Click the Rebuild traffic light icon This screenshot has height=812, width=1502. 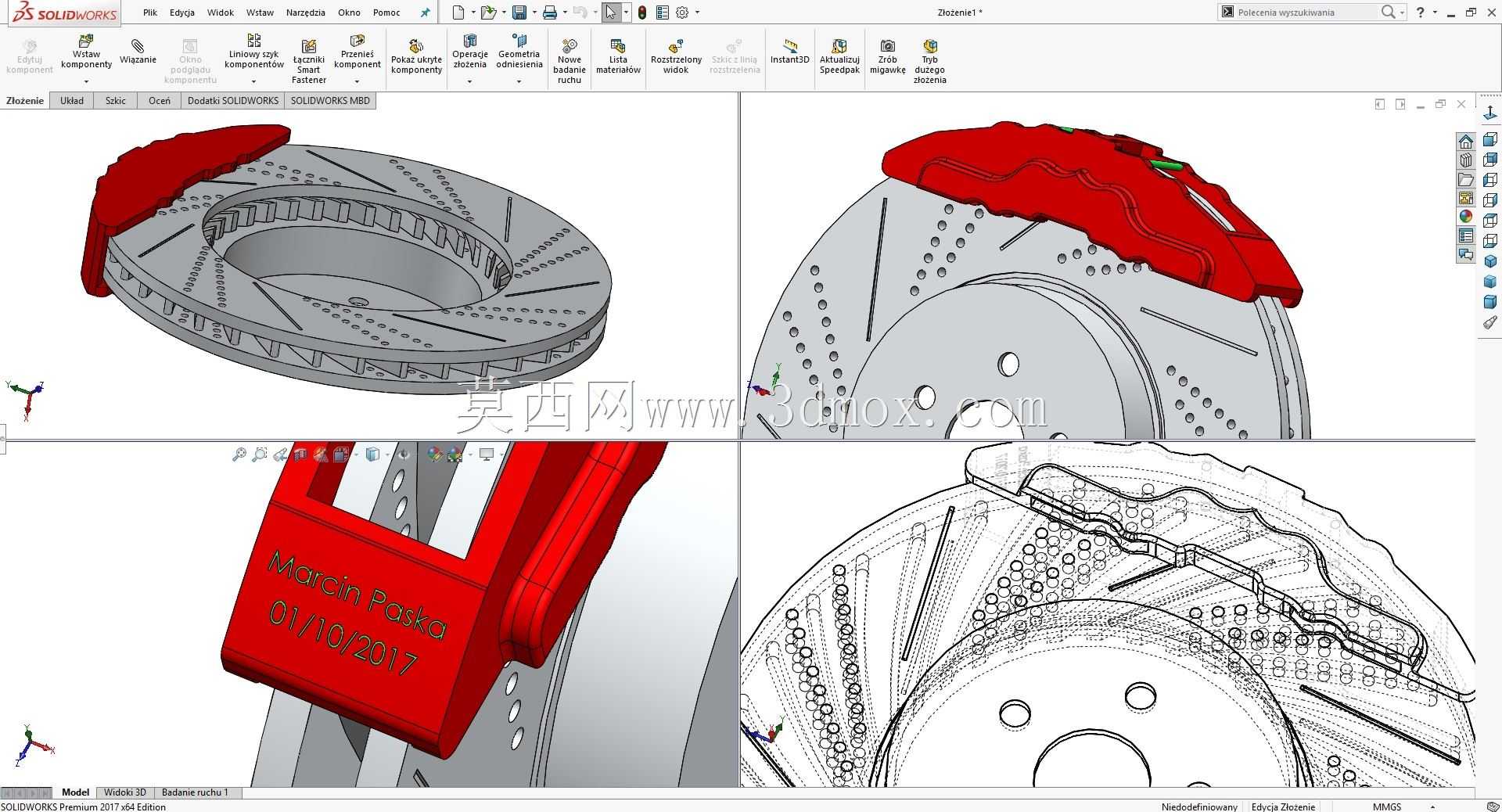(642, 13)
